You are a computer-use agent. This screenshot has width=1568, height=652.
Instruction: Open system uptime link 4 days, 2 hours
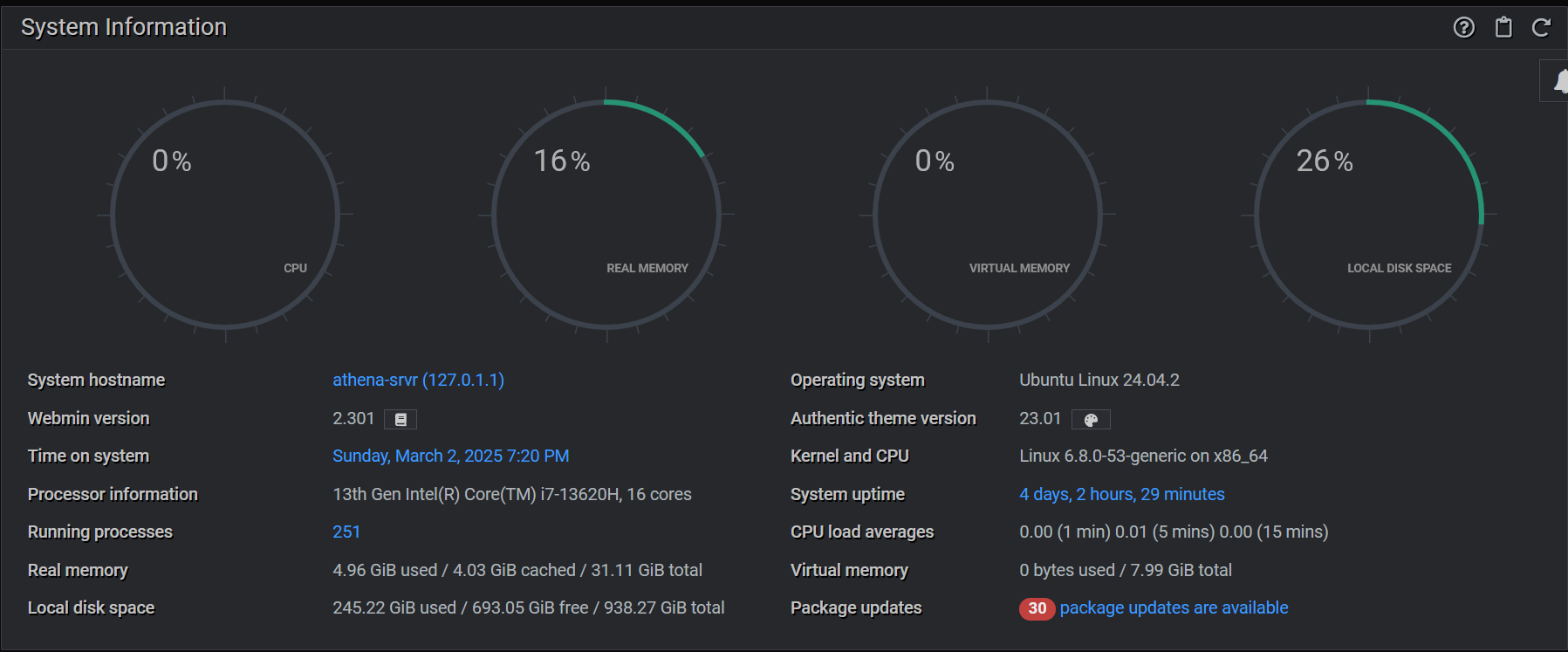1121,494
